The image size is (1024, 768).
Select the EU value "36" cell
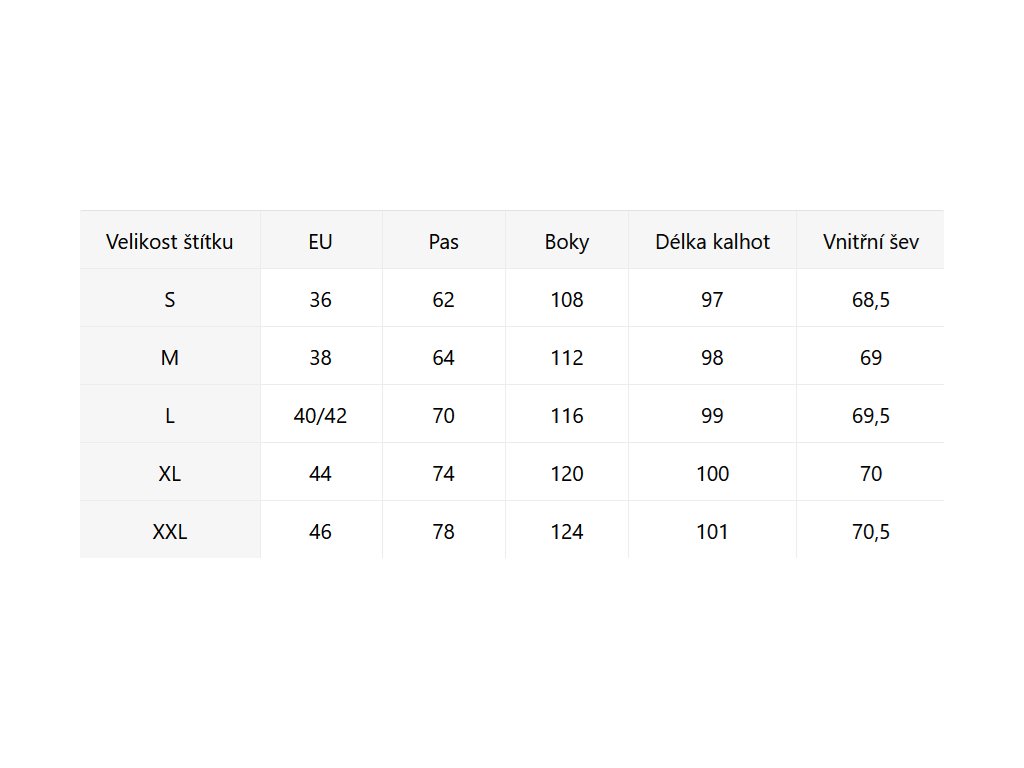tap(321, 300)
